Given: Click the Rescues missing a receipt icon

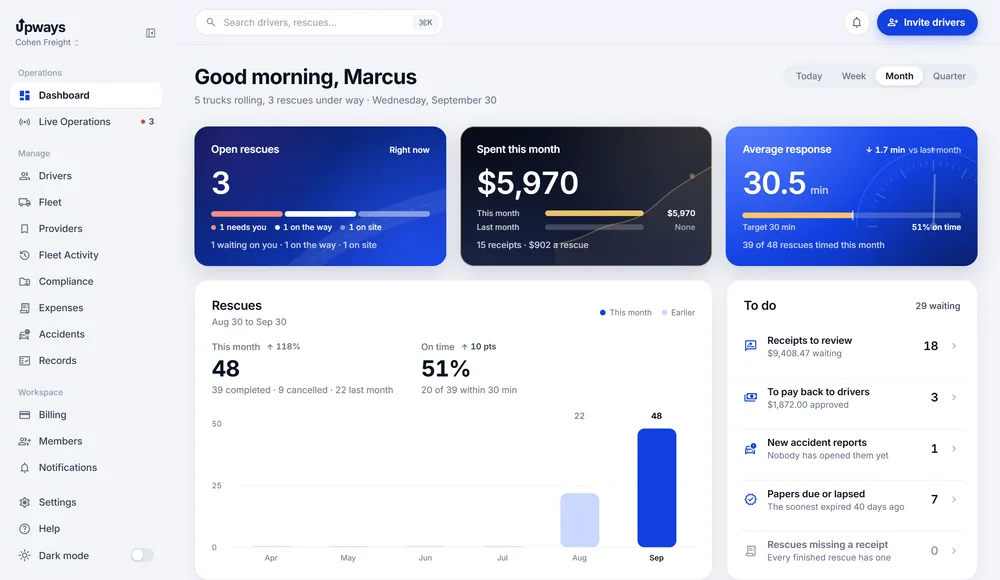Looking at the screenshot, I should 751,551.
